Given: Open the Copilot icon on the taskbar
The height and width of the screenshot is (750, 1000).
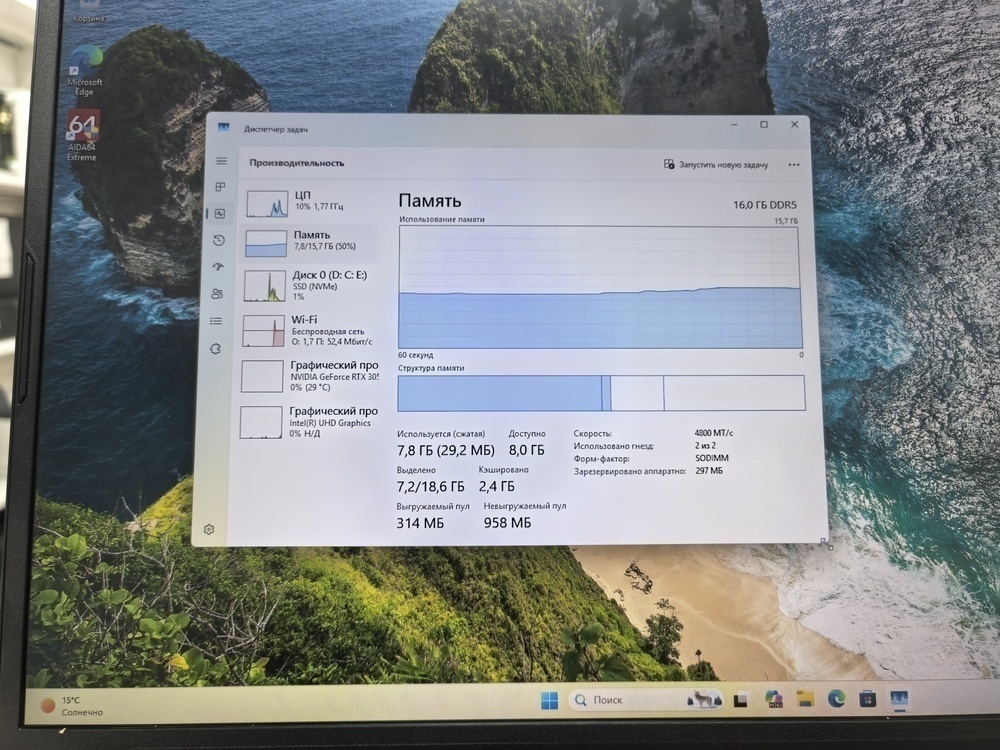Looking at the screenshot, I should pos(774,700).
